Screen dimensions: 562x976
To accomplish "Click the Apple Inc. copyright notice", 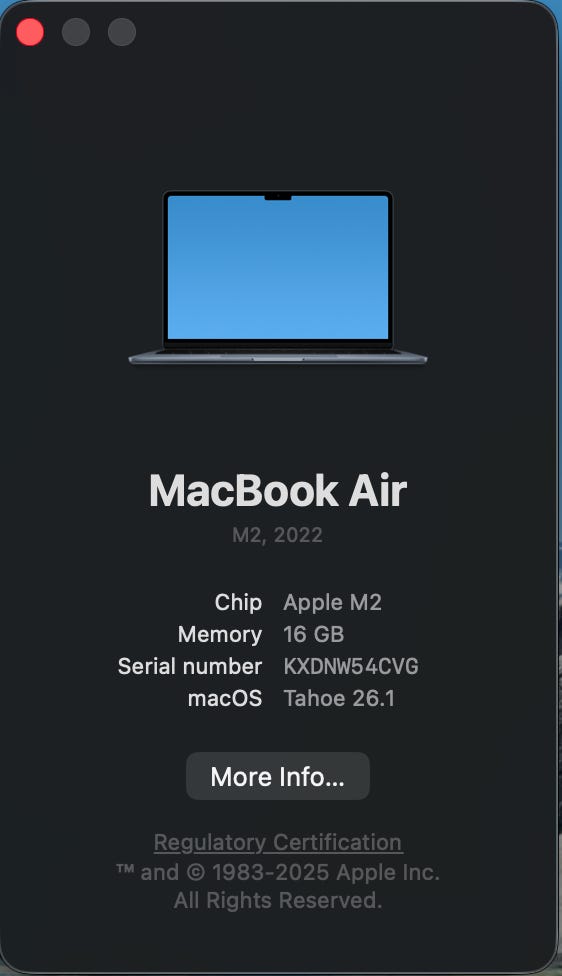I will tap(278, 886).
